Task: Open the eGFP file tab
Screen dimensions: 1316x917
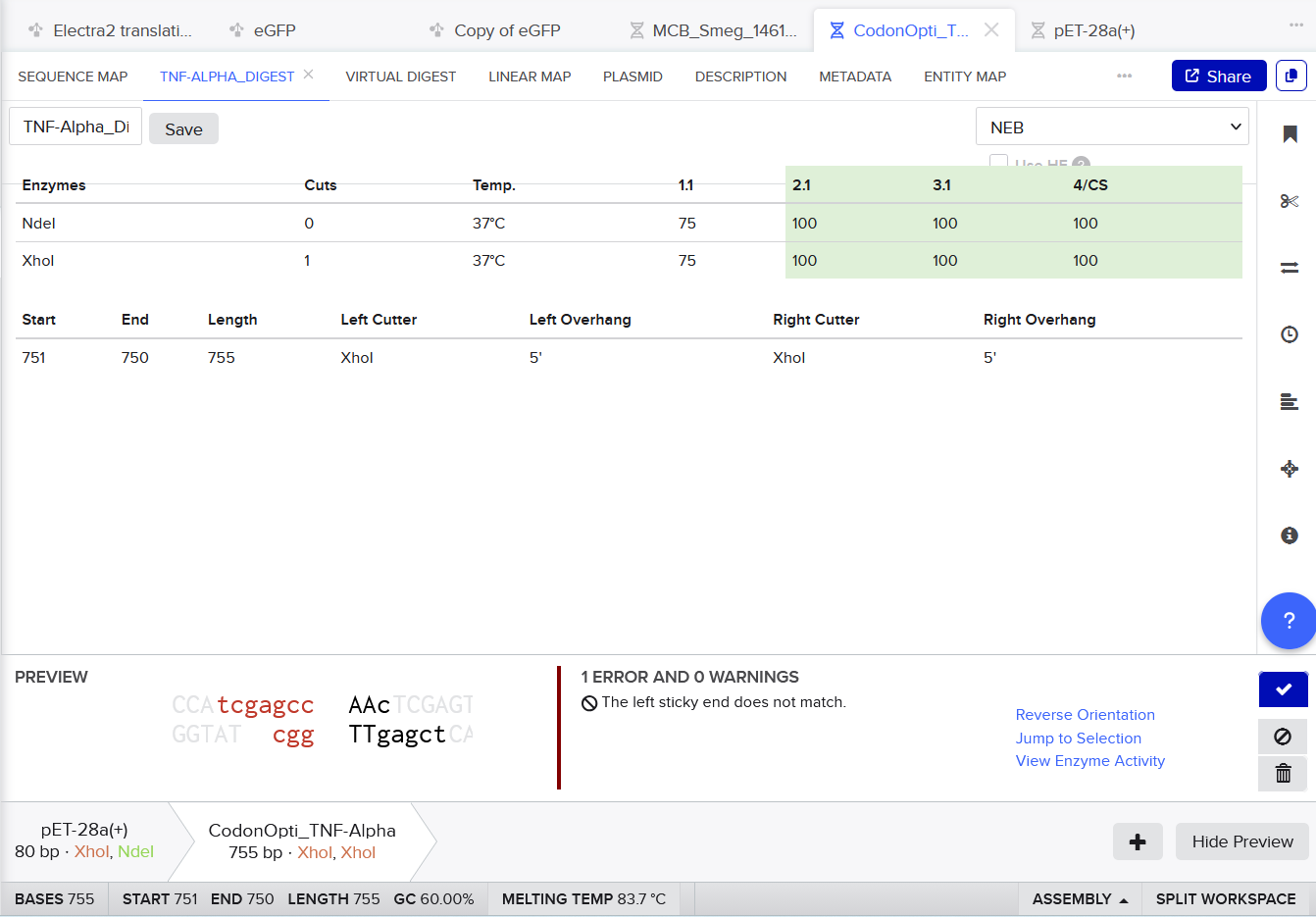Action: pyautogui.click(x=263, y=30)
